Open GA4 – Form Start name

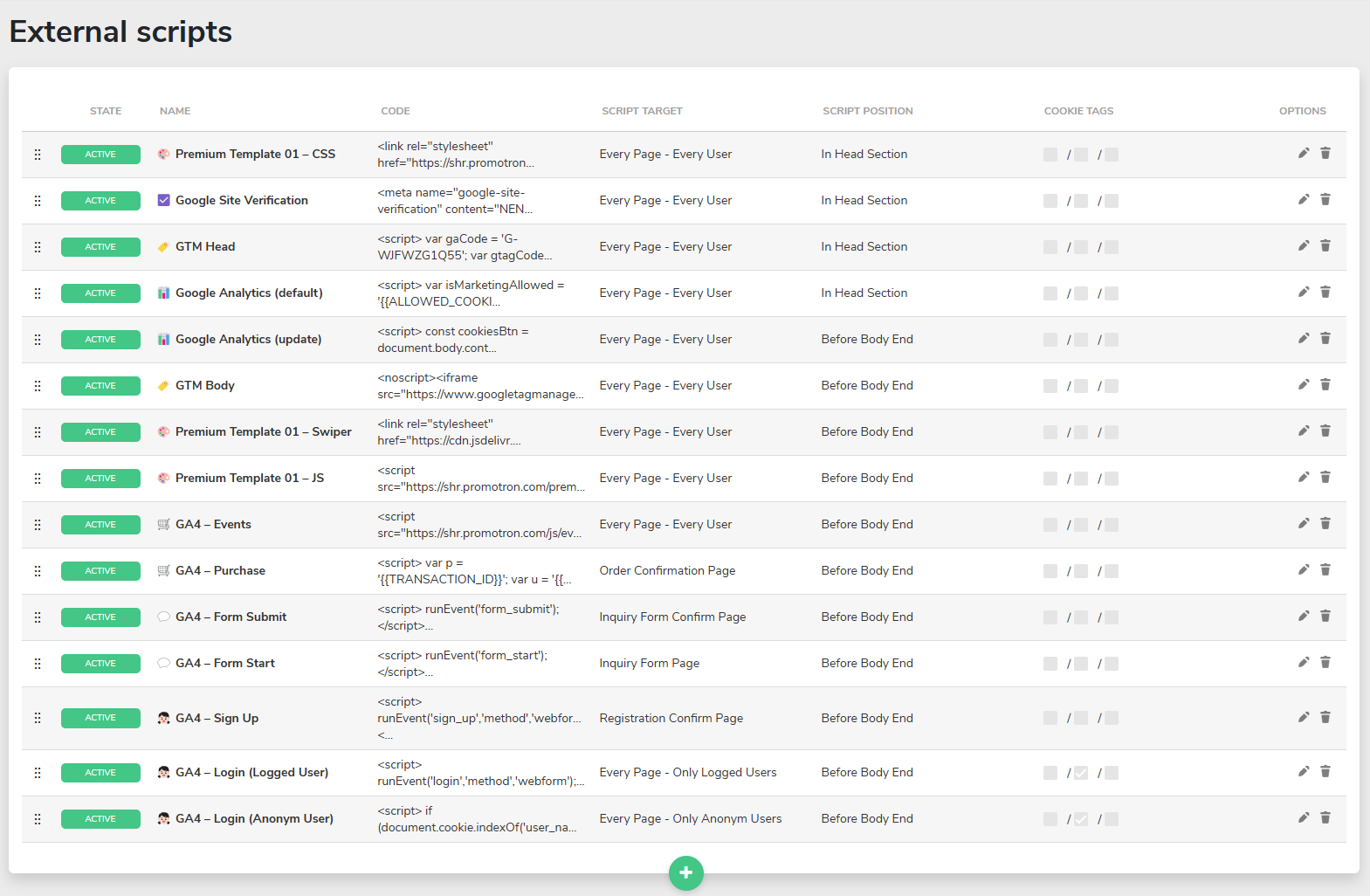[x=225, y=663]
